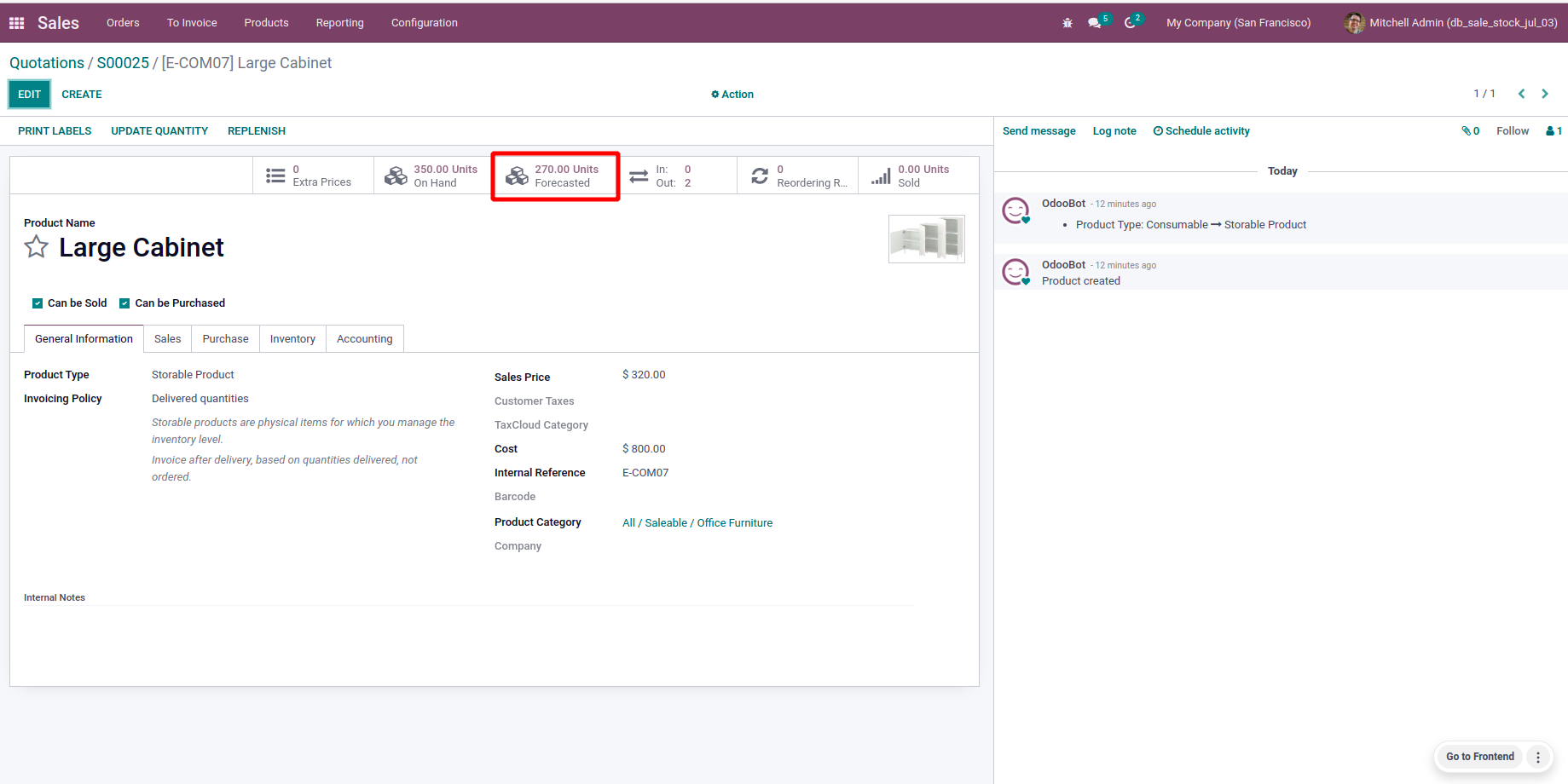This screenshot has width=1568, height=784.
Task: Click the record pager 1 / 1
Action: pos(1484,94)
